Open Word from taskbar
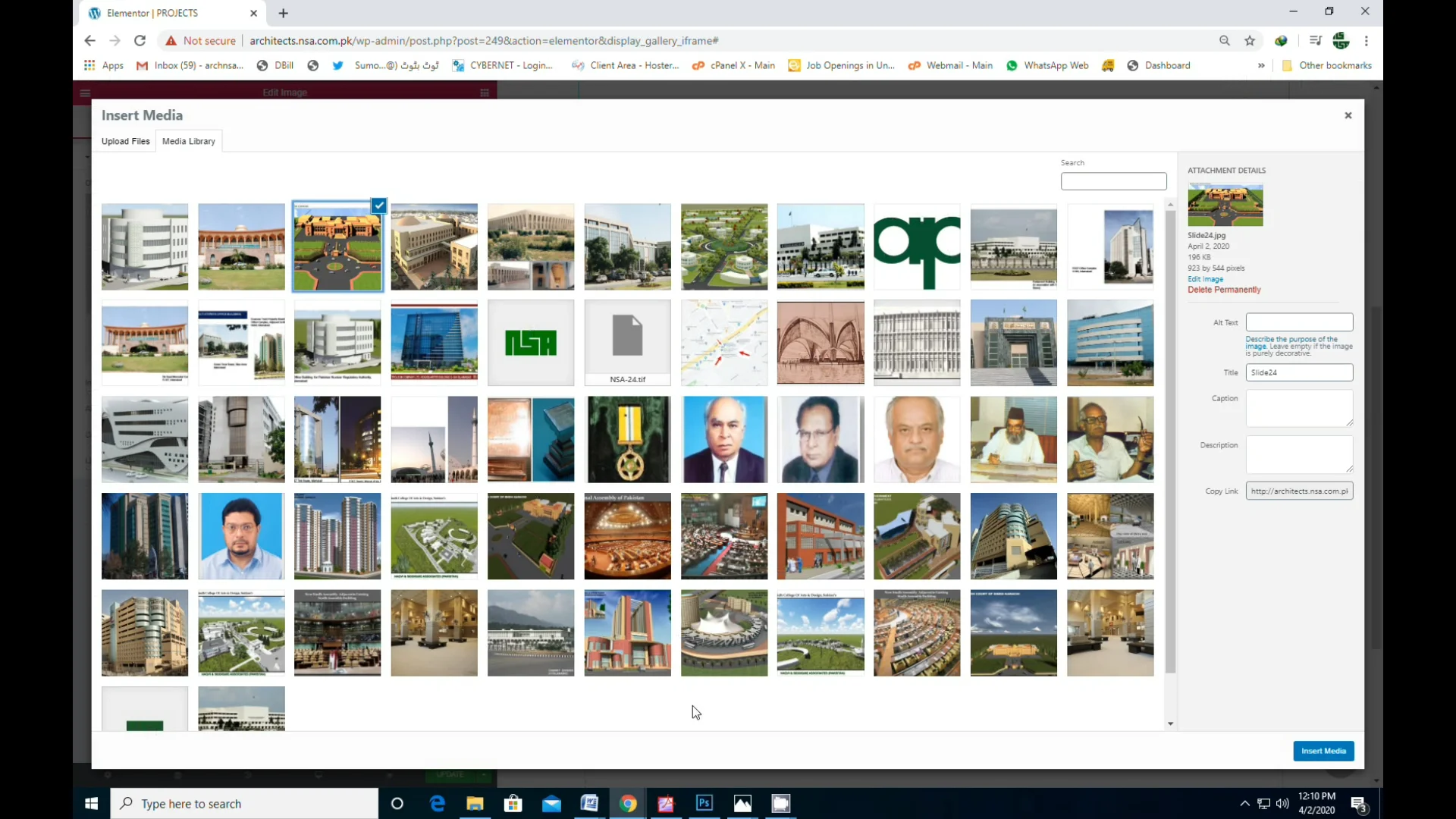 click(x=589, y=804)
